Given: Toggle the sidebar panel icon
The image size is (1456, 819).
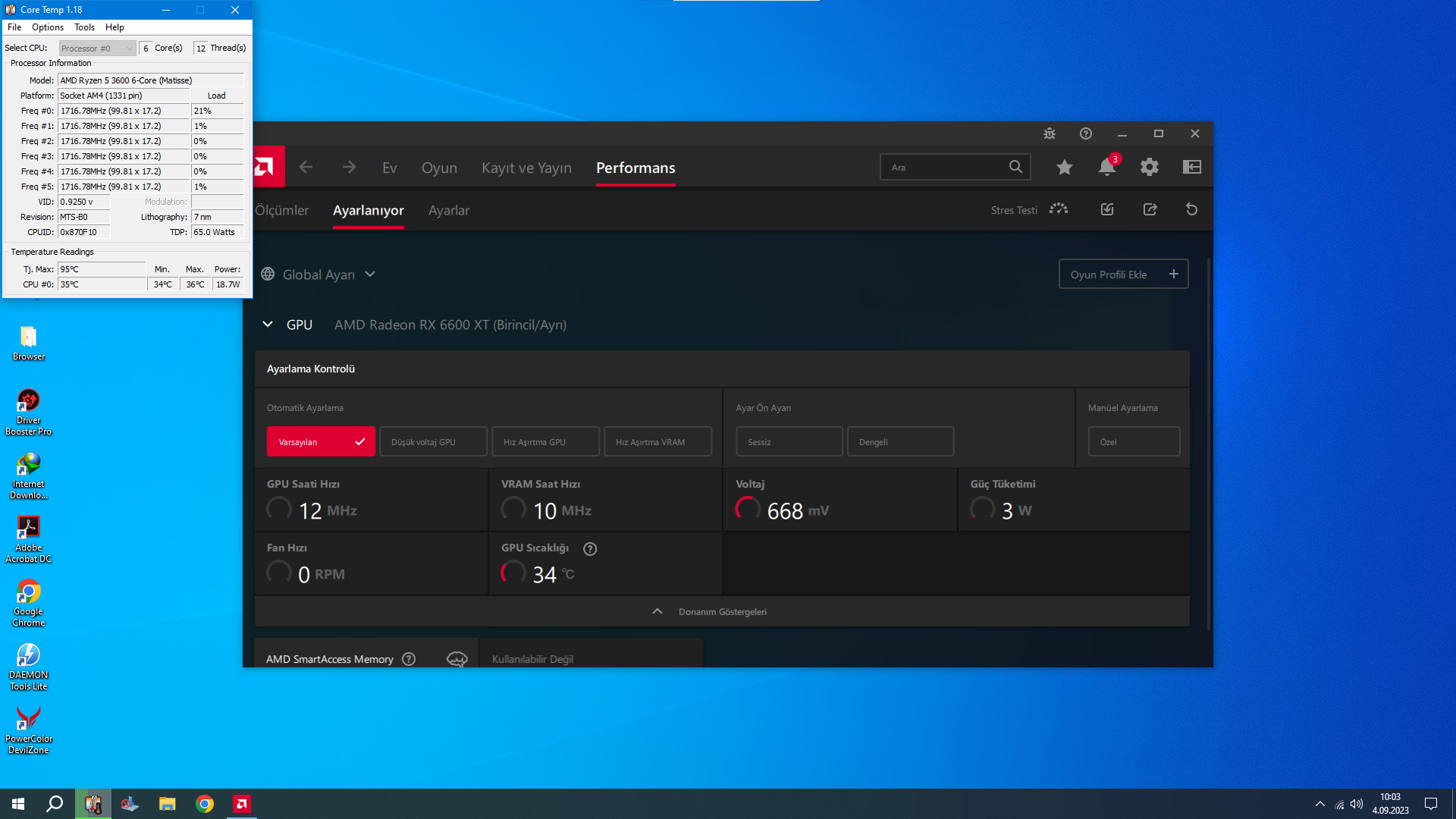Looking at the screenshot, I should coord(1192,167).
